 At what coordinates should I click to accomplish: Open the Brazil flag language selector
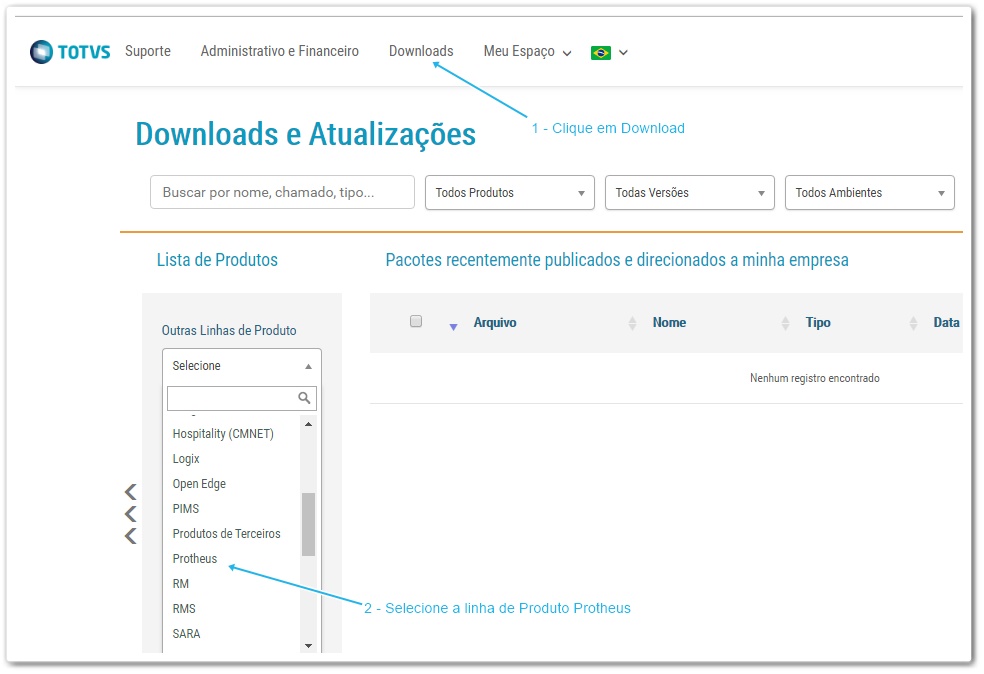[601, 53]
